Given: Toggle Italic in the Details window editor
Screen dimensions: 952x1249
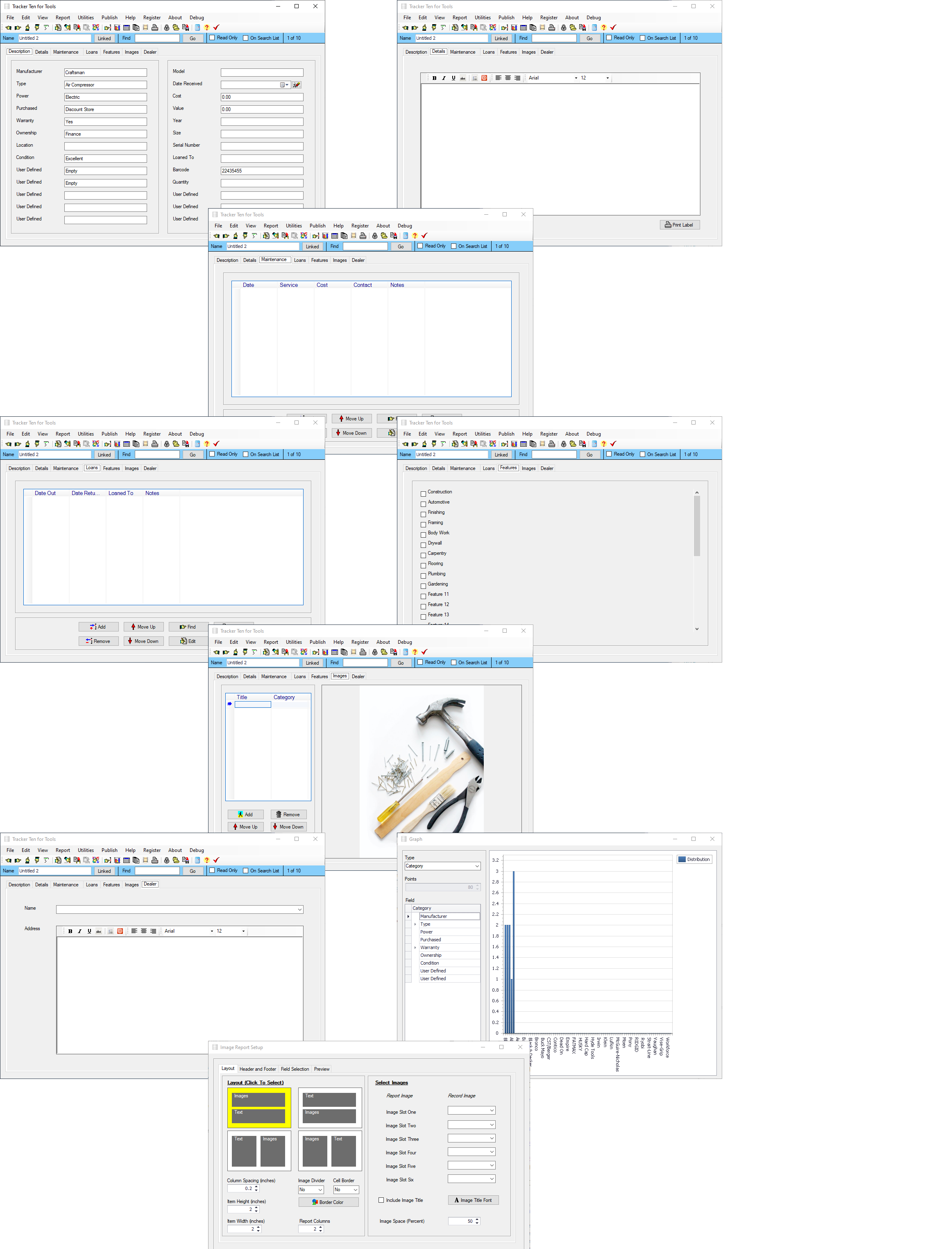Looking at the screenshot, I should [x=444, y=78].
